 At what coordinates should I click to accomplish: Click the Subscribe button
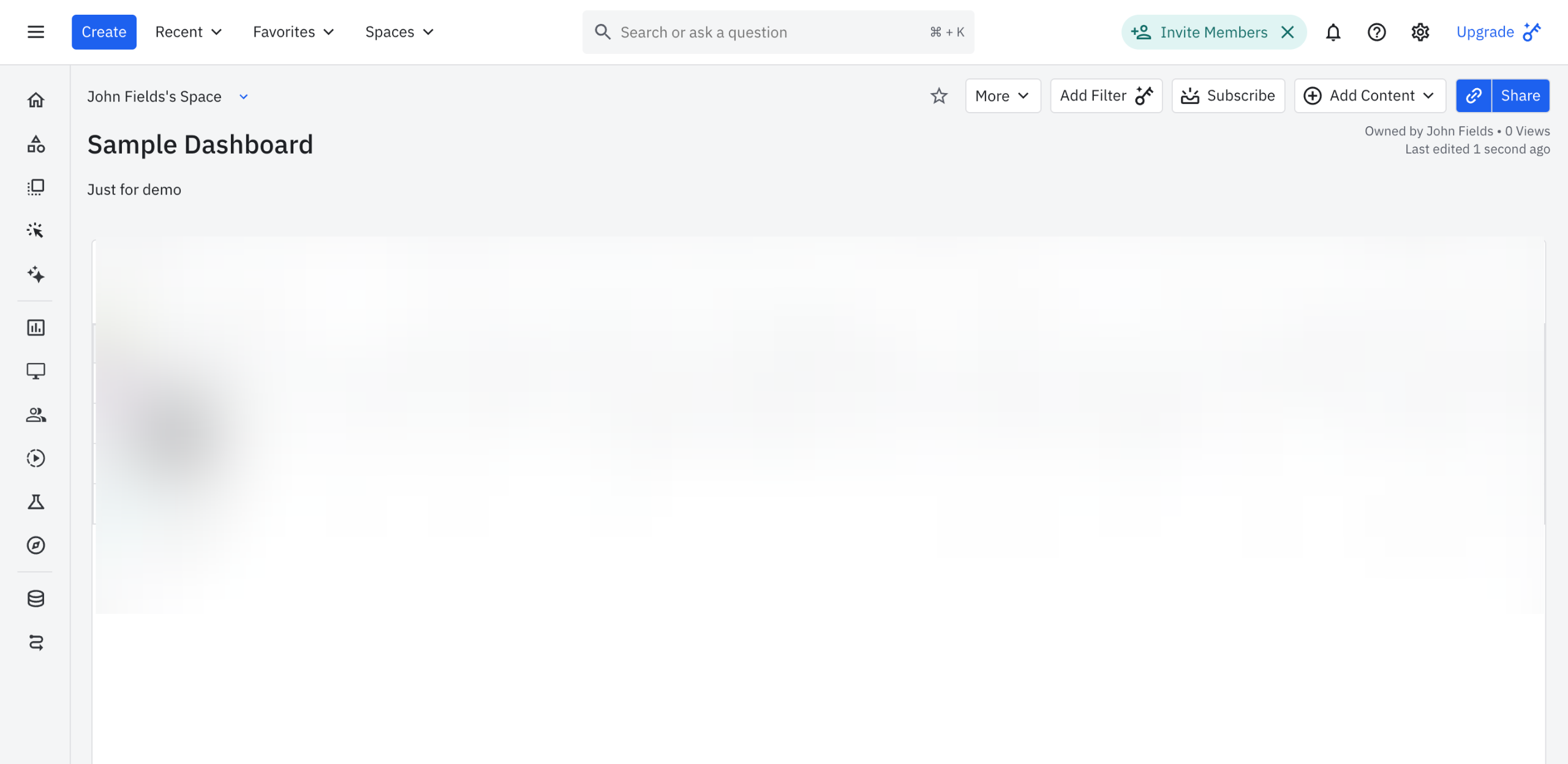(1227, 95)
